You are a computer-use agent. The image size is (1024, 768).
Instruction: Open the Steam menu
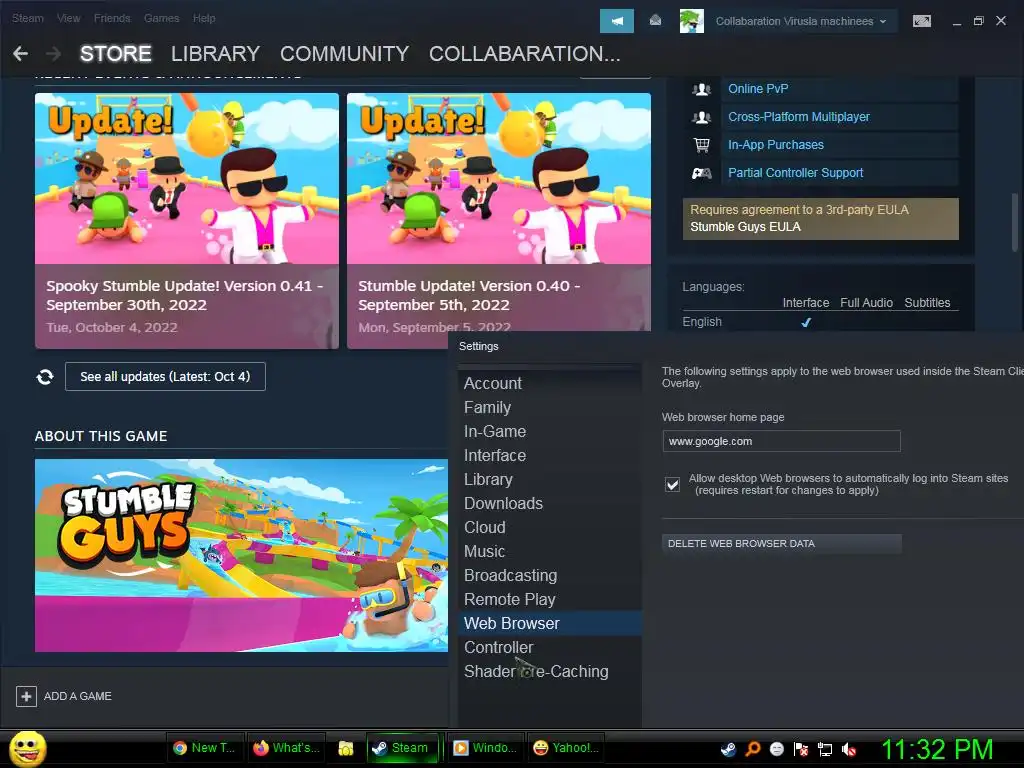point(27,18)
